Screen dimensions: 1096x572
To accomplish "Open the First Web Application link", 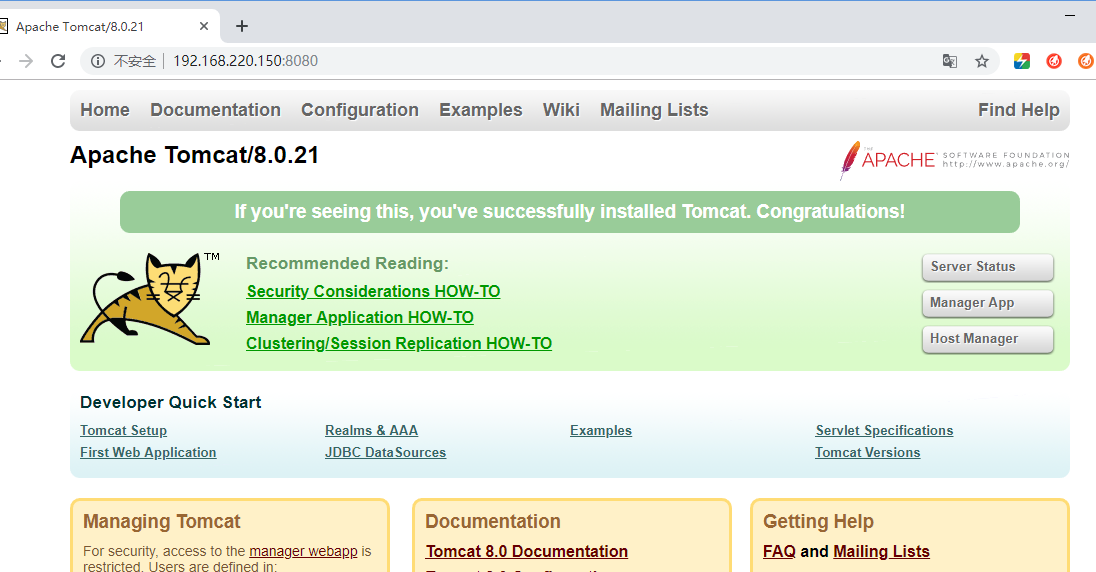I will tap(148, 452).
